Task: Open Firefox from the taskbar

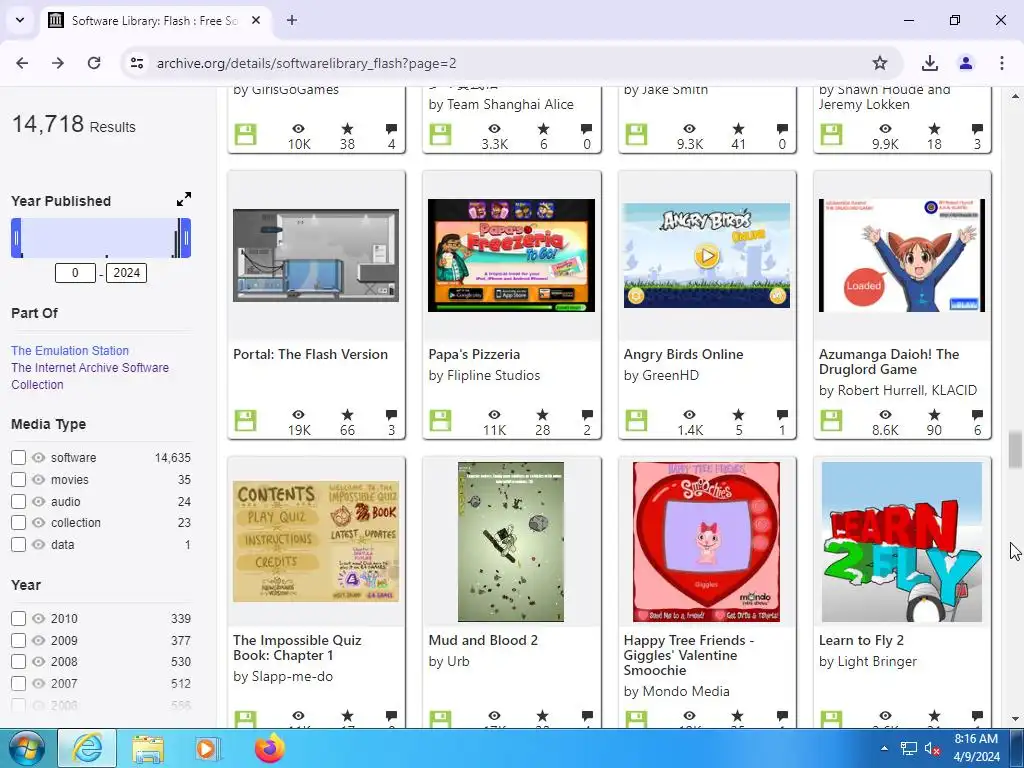Action: pos(270,748)
